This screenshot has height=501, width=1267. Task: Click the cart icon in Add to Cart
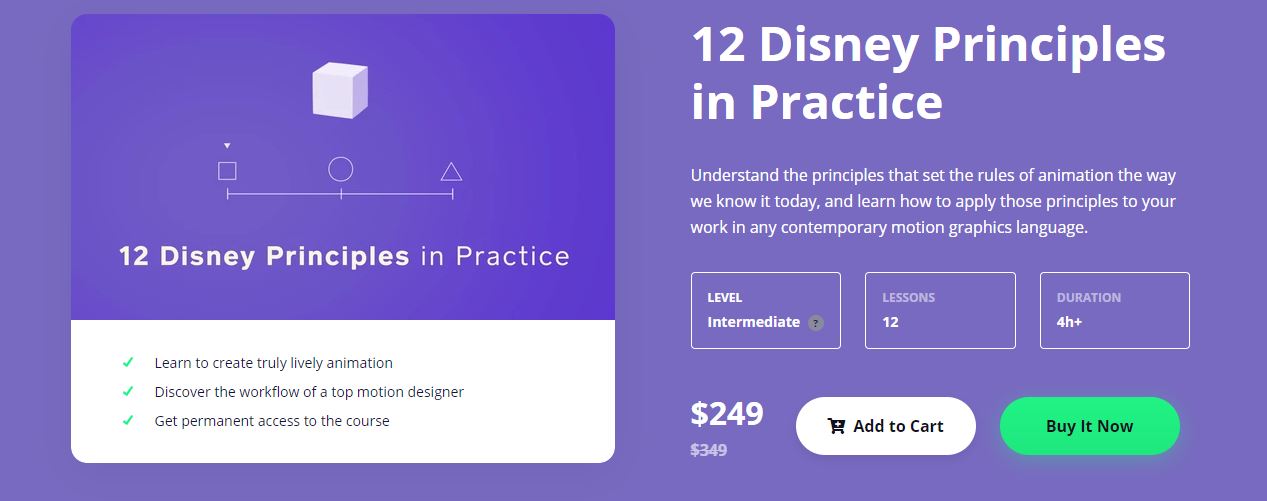(x=837, y=426)
